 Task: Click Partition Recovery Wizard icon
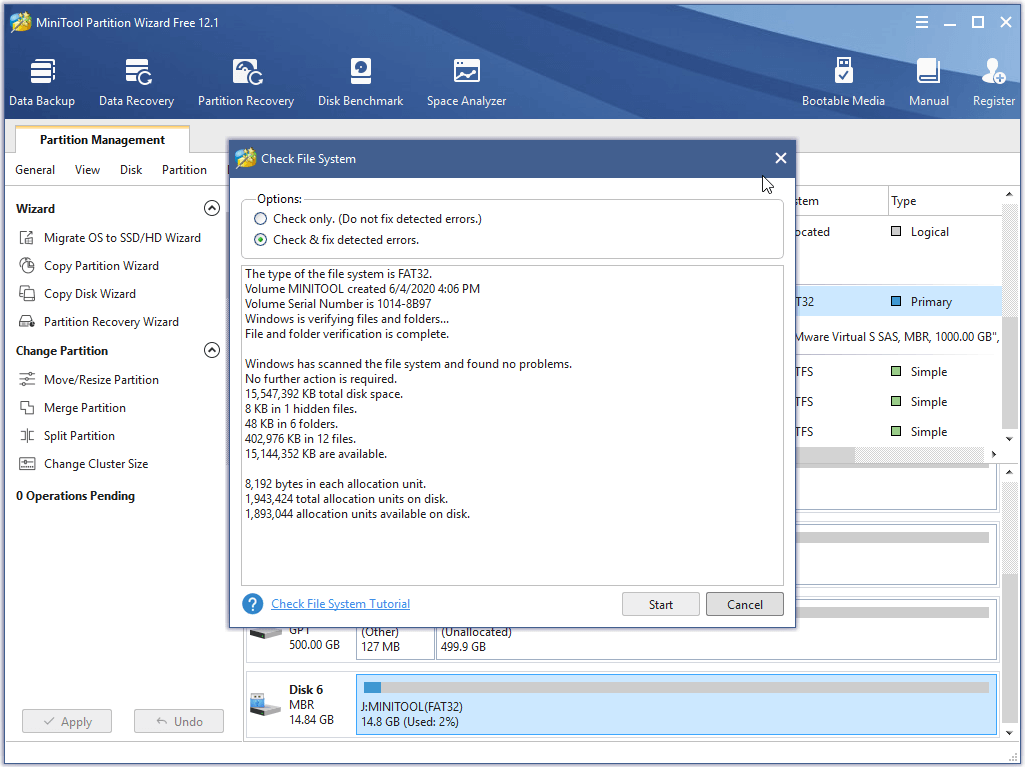(x=27, y=321)
